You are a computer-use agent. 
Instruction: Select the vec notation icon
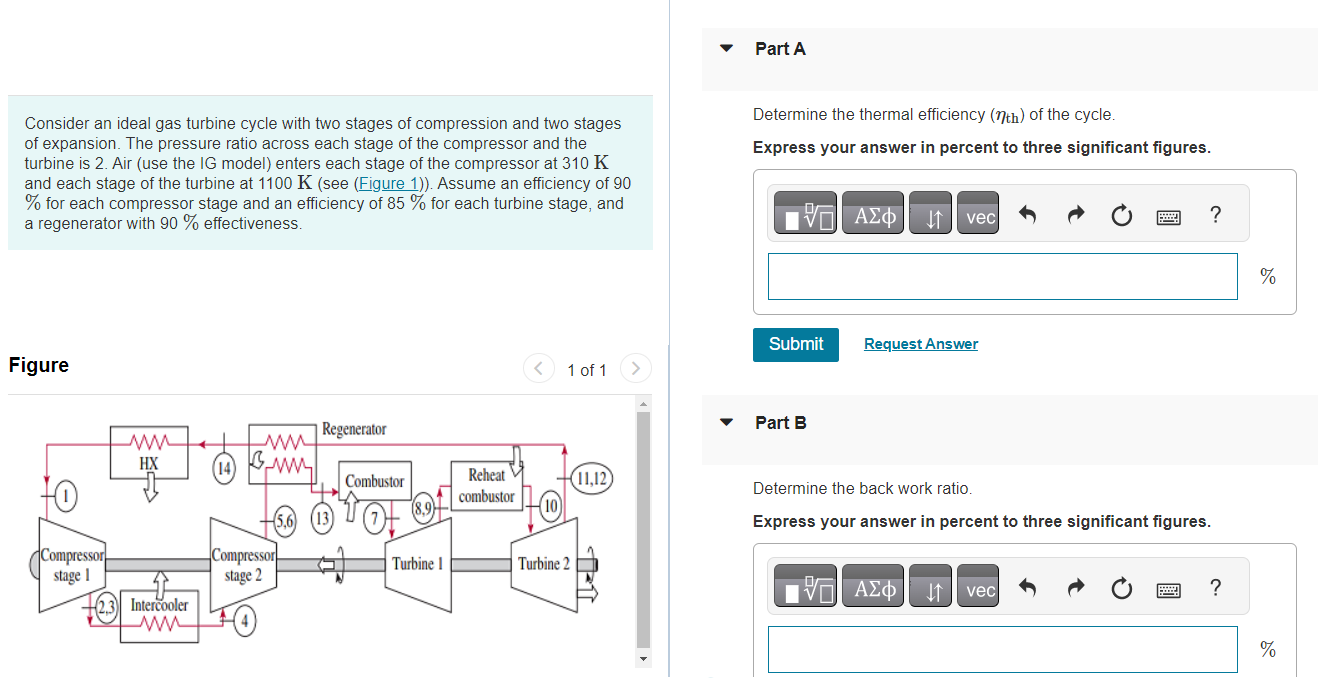(977, 212)
